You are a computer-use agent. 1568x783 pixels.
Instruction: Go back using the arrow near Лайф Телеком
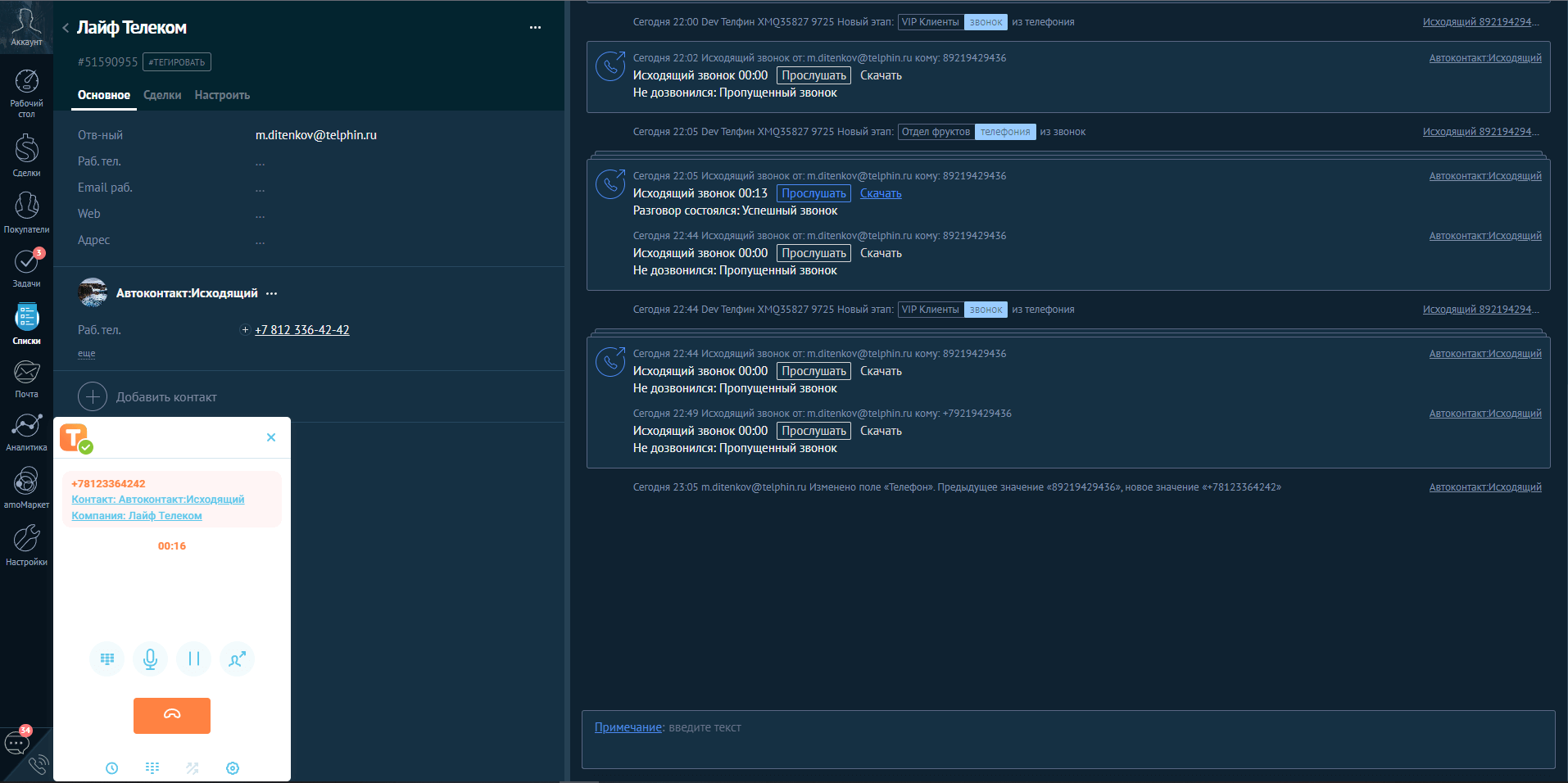66,28
